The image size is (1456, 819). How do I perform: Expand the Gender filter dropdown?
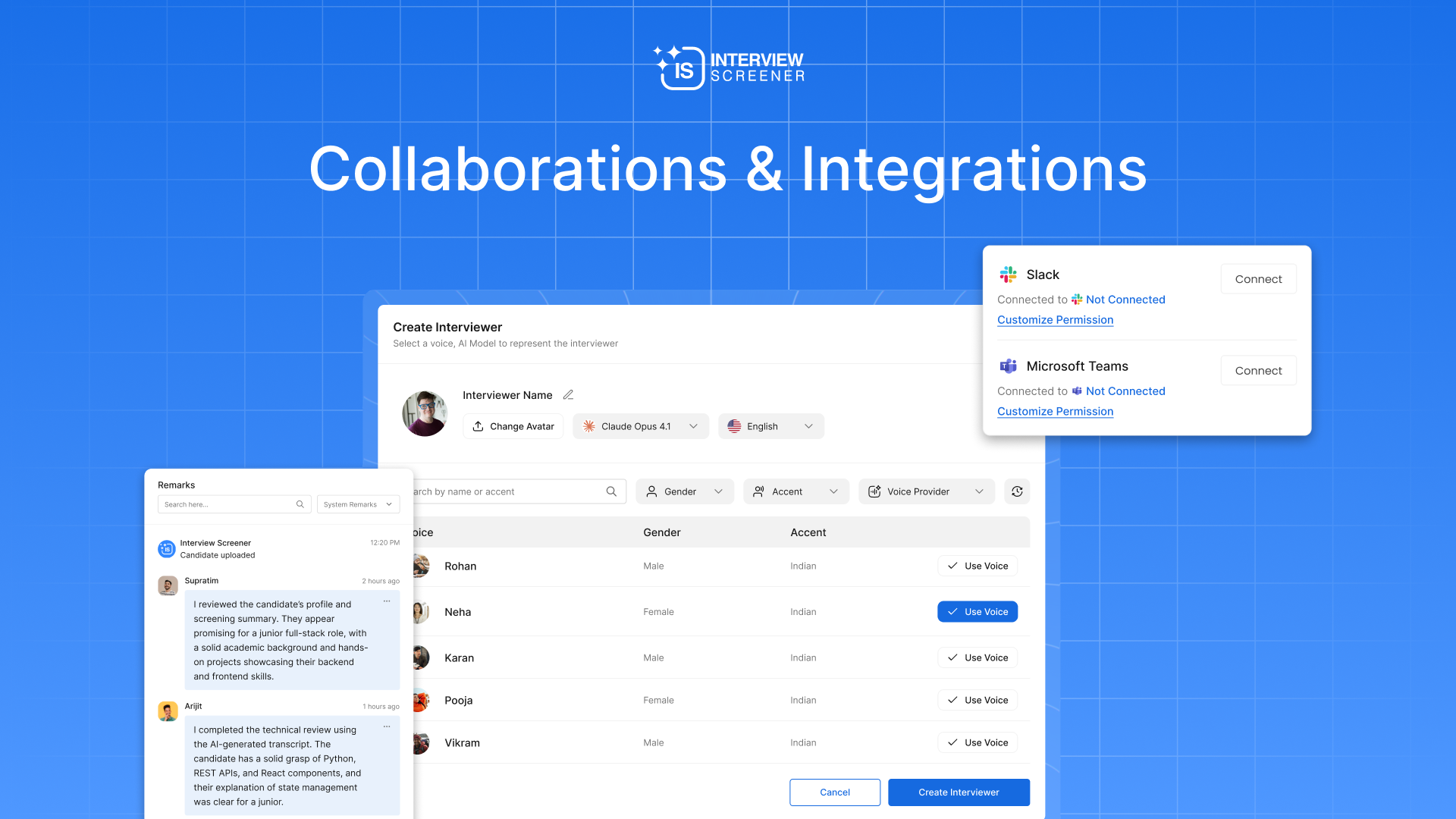[685, 491]
